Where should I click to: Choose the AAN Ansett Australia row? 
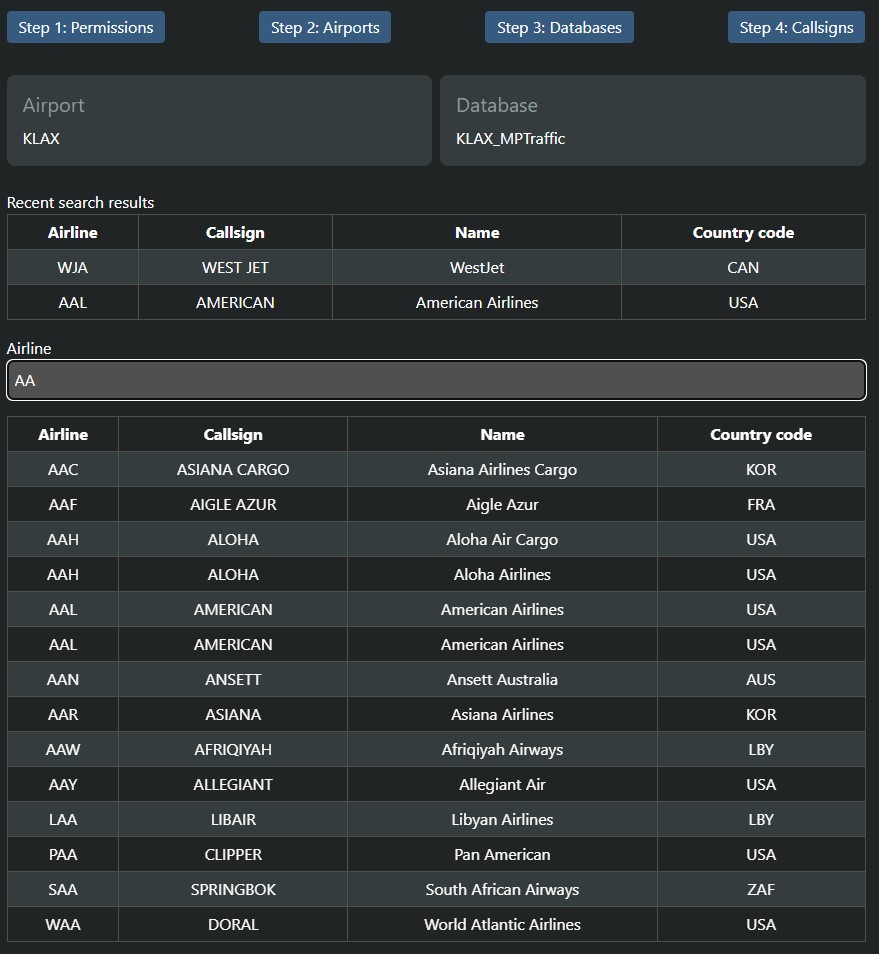436,679
